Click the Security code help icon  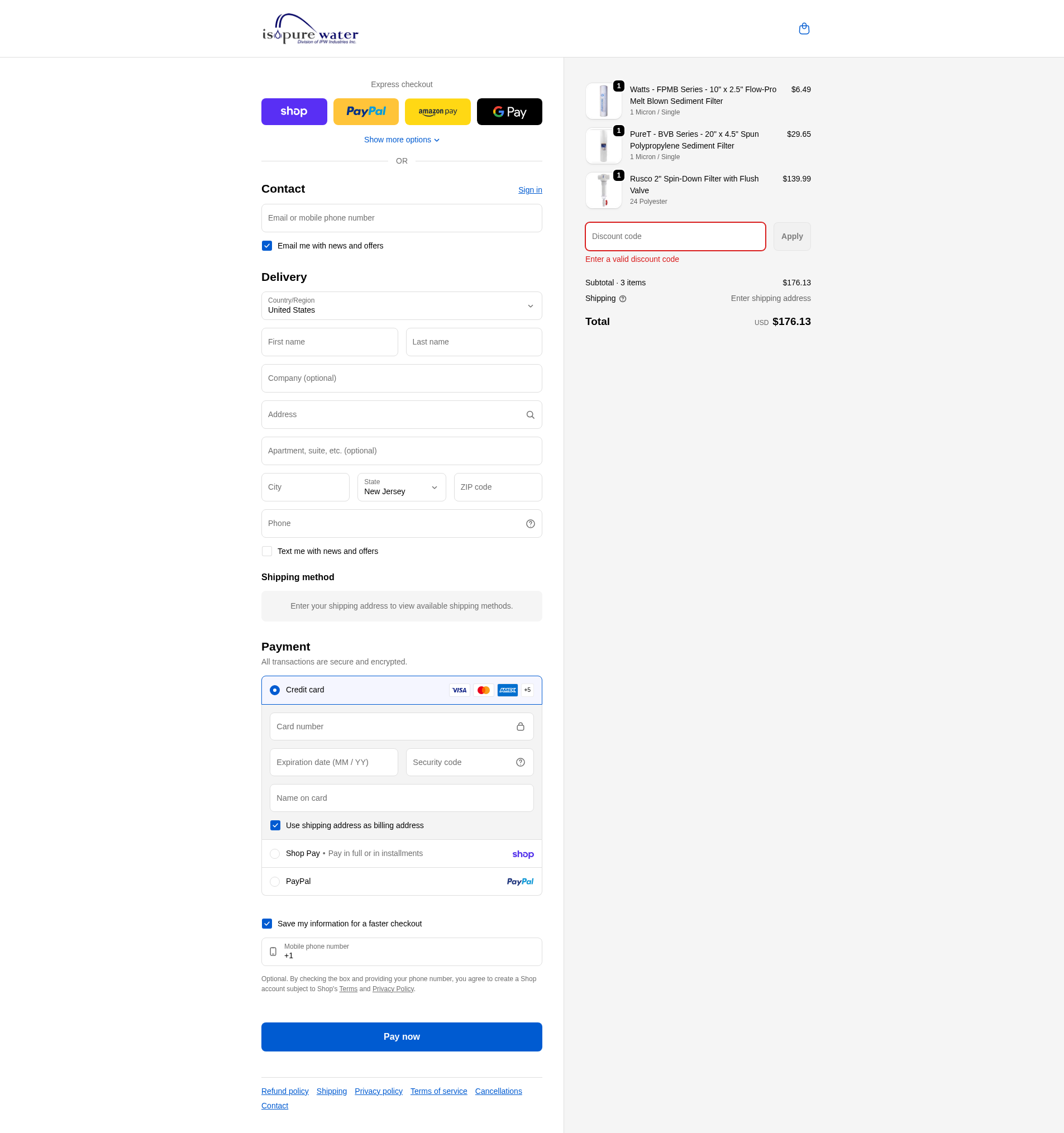(x=520, y=763)
